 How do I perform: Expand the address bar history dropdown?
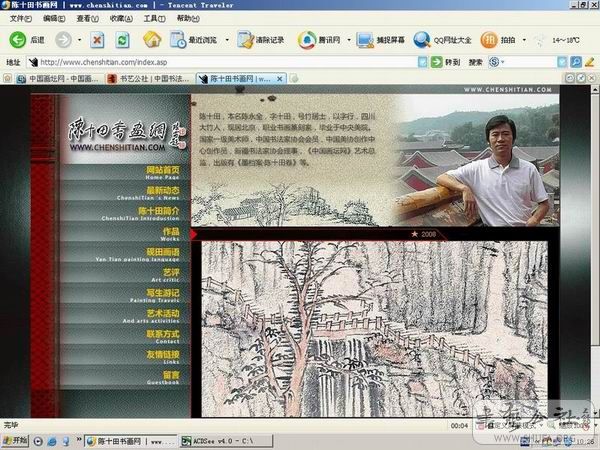click(x=422, y=62)
